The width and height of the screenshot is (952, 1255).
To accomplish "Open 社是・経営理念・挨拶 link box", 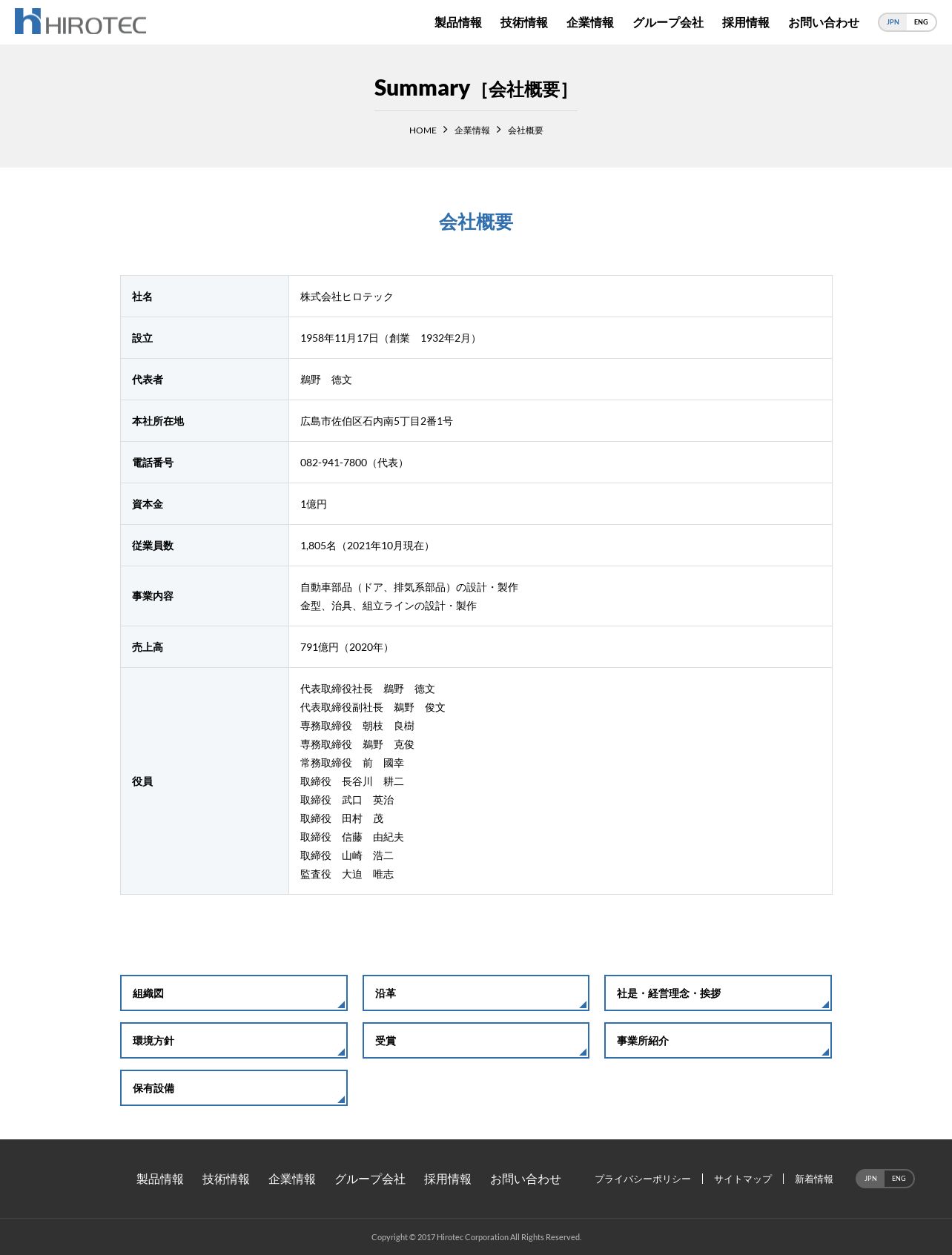I will (x=718, y=993).
